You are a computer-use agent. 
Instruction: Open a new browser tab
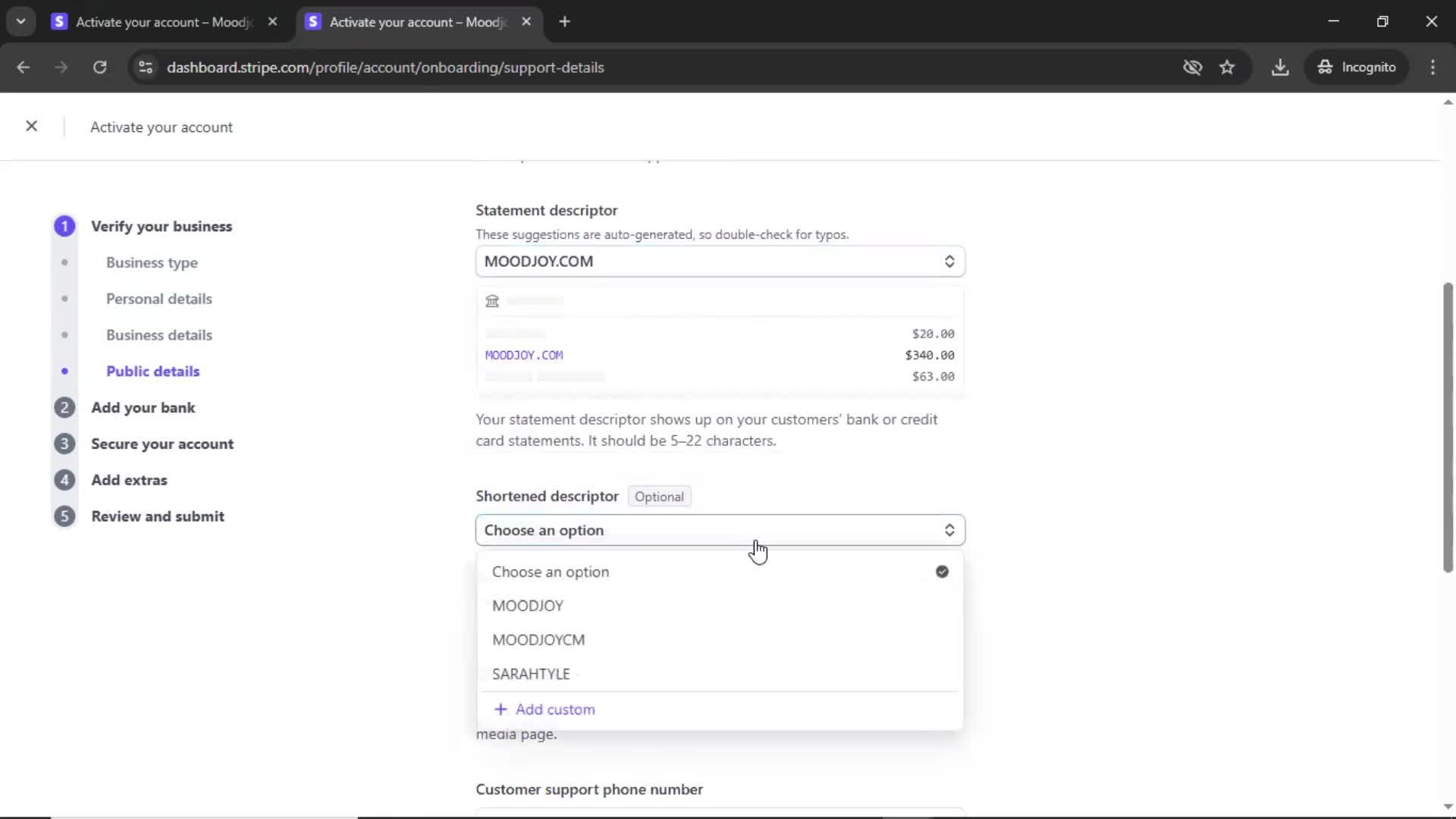tap(564, 22)
